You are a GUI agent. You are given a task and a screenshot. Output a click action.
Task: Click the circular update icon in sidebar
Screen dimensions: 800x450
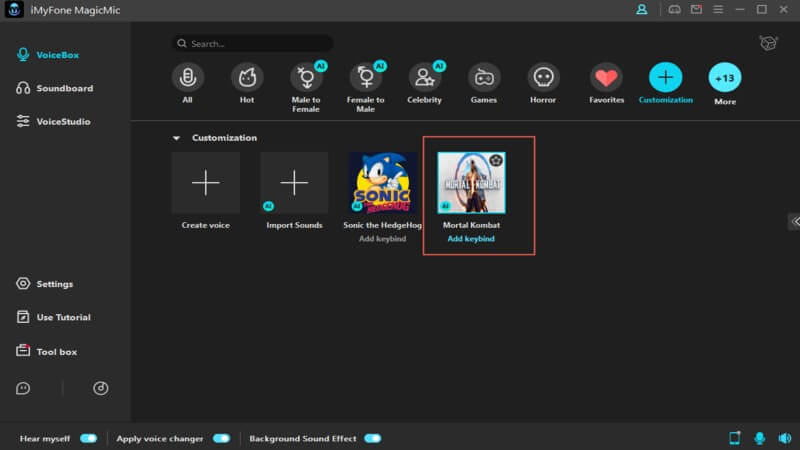tap(101, 388)
